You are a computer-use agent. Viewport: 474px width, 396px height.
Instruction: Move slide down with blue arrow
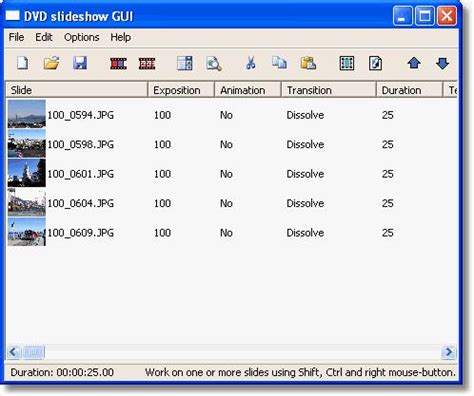(443, 63)
